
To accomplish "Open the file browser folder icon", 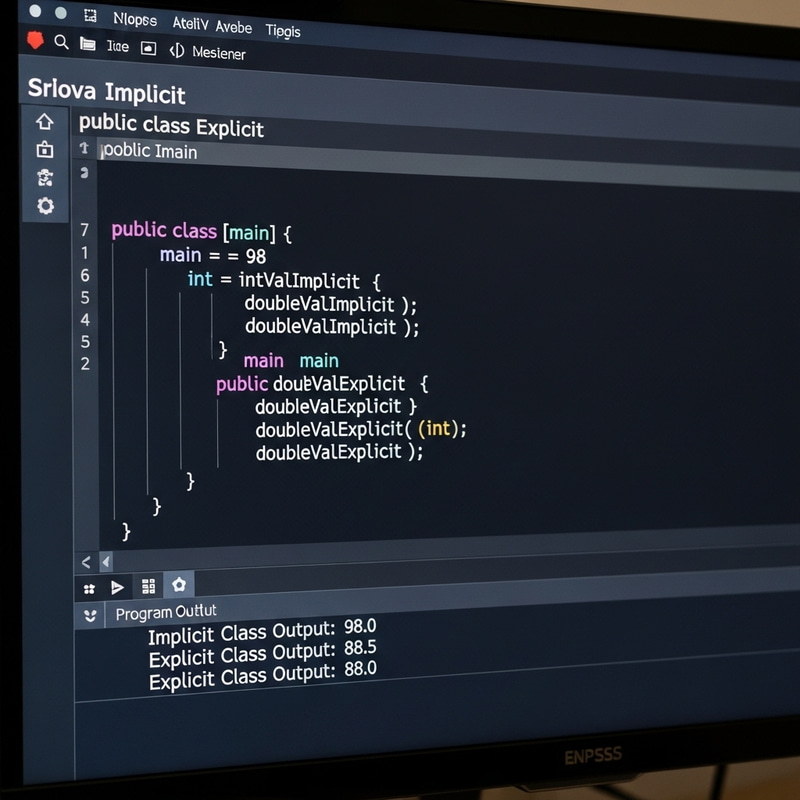I will coord(88,45).
